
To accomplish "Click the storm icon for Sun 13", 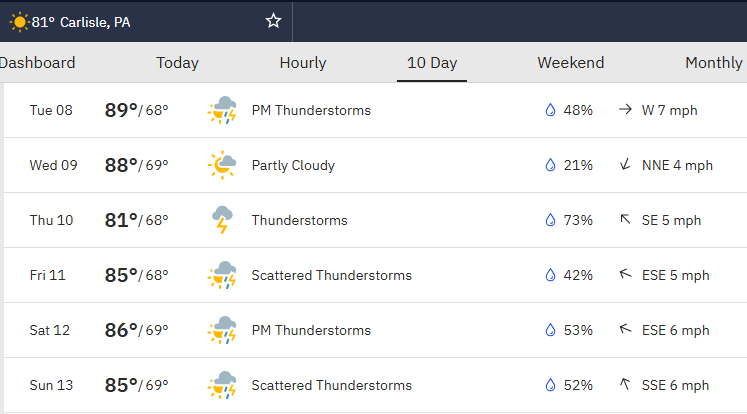I will [222, 385].
